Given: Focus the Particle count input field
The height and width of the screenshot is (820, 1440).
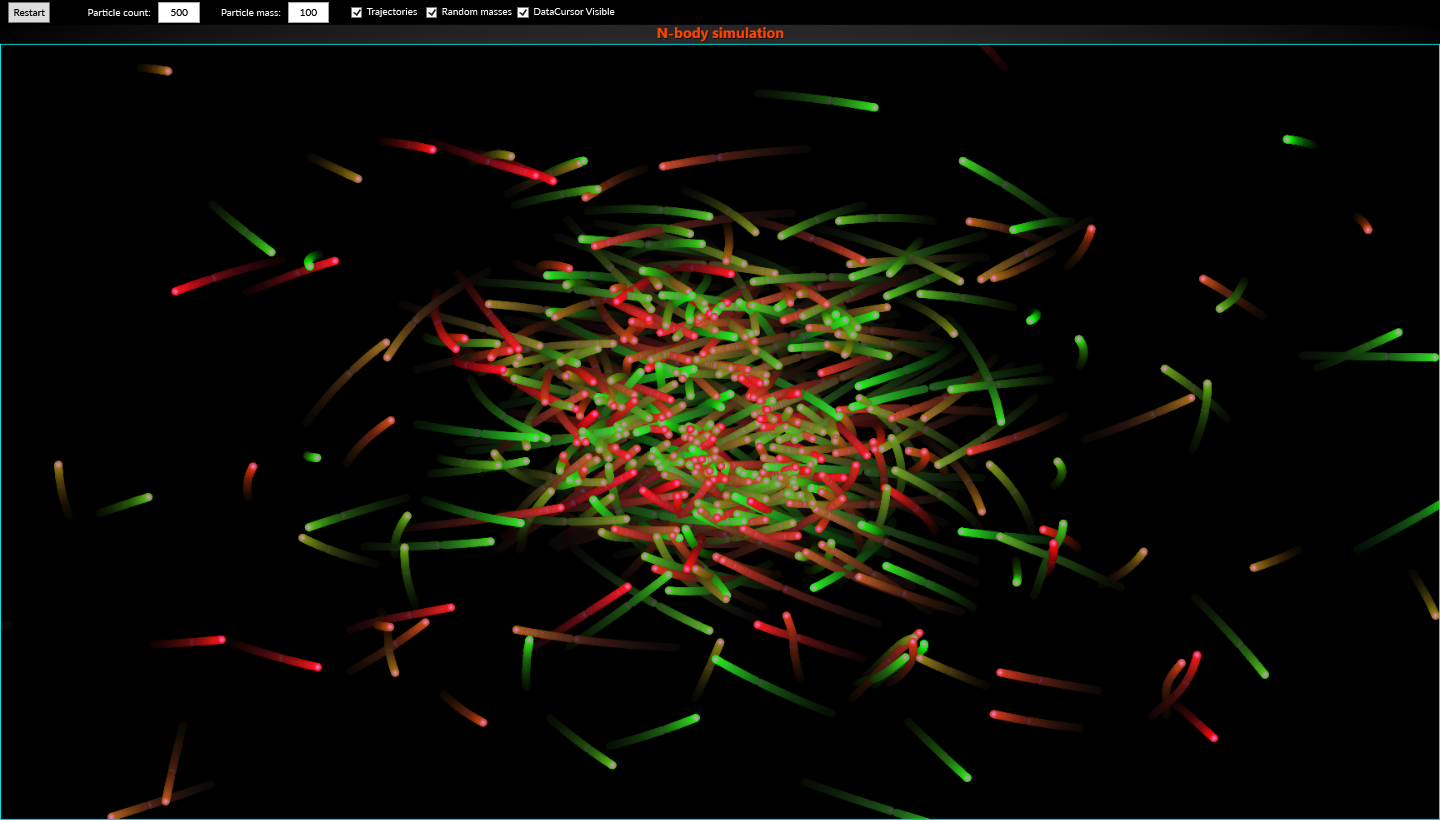Looking at the screenshot, I should click(x=179, y=13).
